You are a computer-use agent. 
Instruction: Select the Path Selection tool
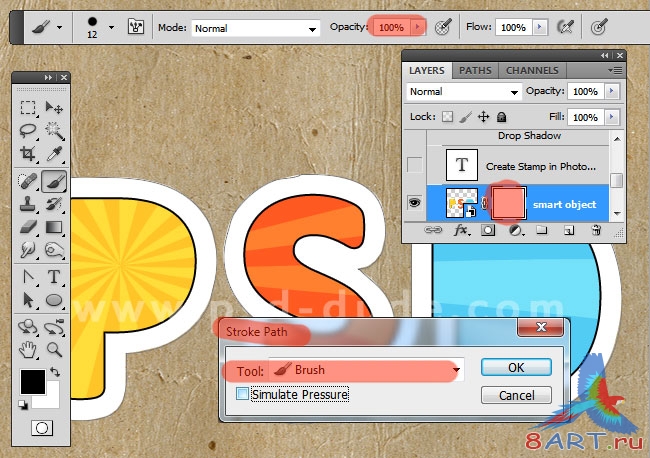point(28,300)
